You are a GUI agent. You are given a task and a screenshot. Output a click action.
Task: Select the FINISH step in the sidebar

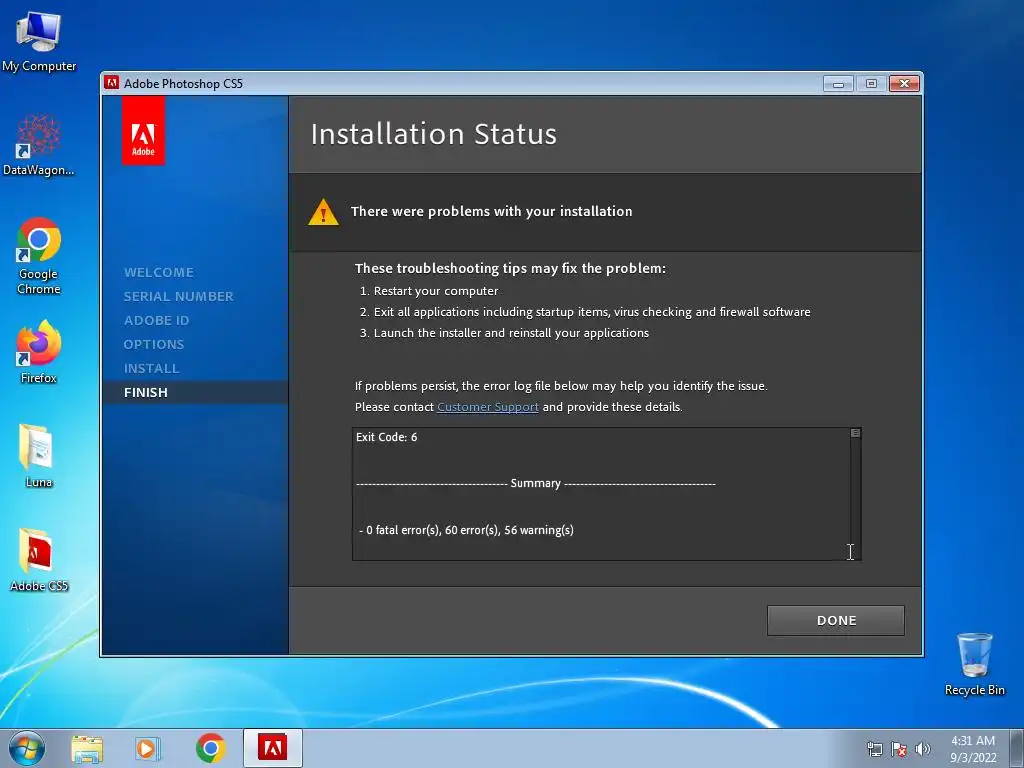click(x=195, y=392)
